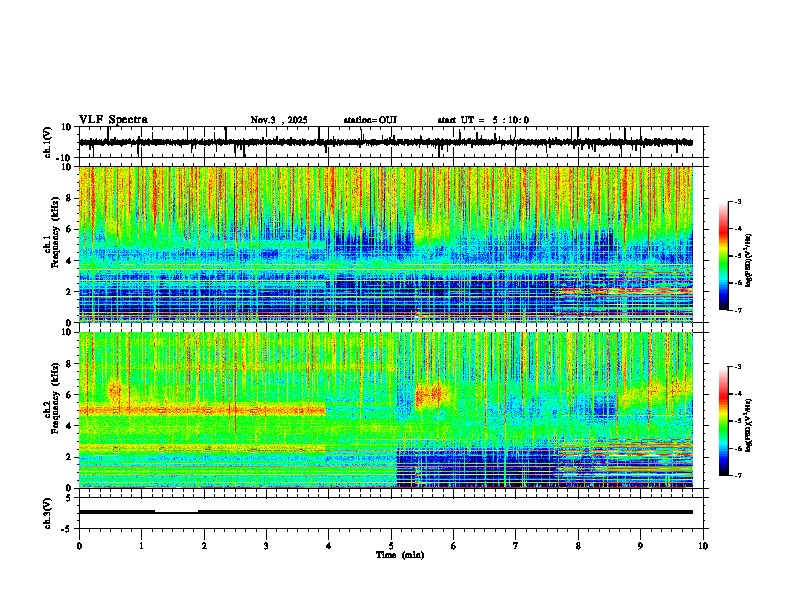Viewport: 792px width, 612px height.
Task: Click the date "Nov.3 , 2025"
Action: pyautogui.click(x=279, y=120)
